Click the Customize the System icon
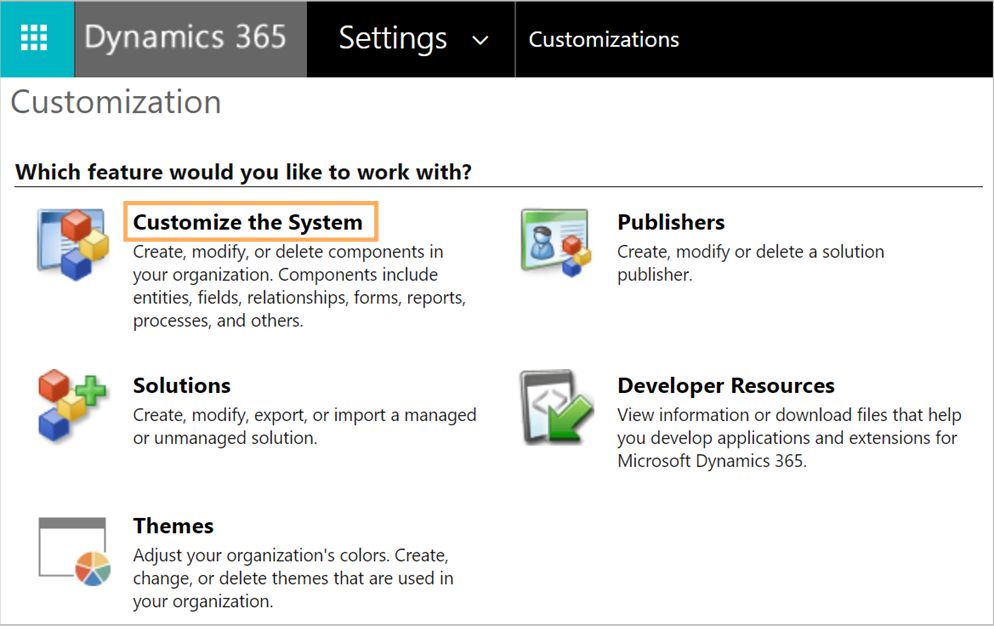The width and height of the screenshot is (994, 626). (72, 245)
